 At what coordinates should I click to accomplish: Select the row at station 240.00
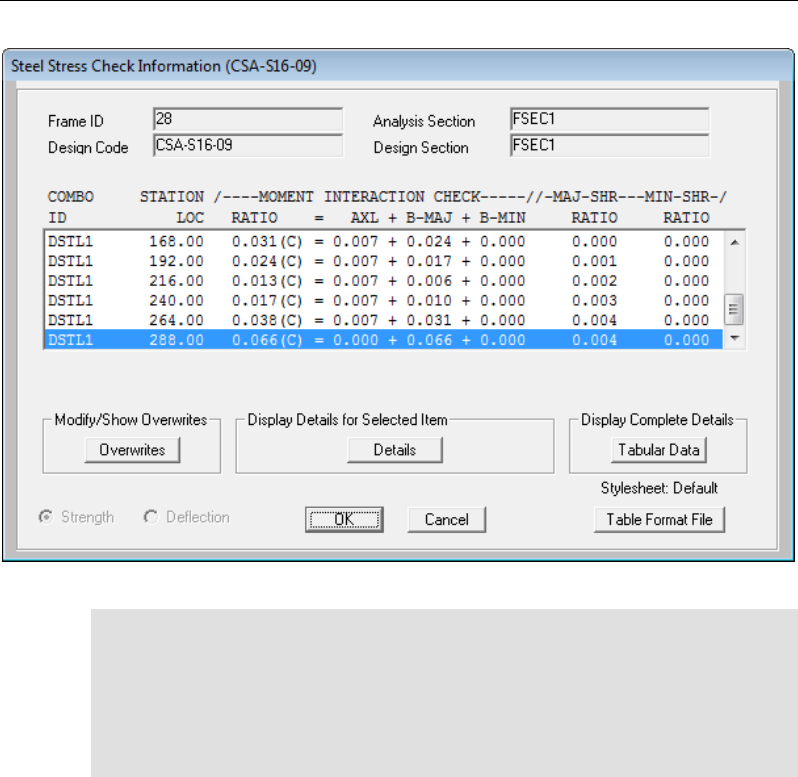[x=384, y=301]
